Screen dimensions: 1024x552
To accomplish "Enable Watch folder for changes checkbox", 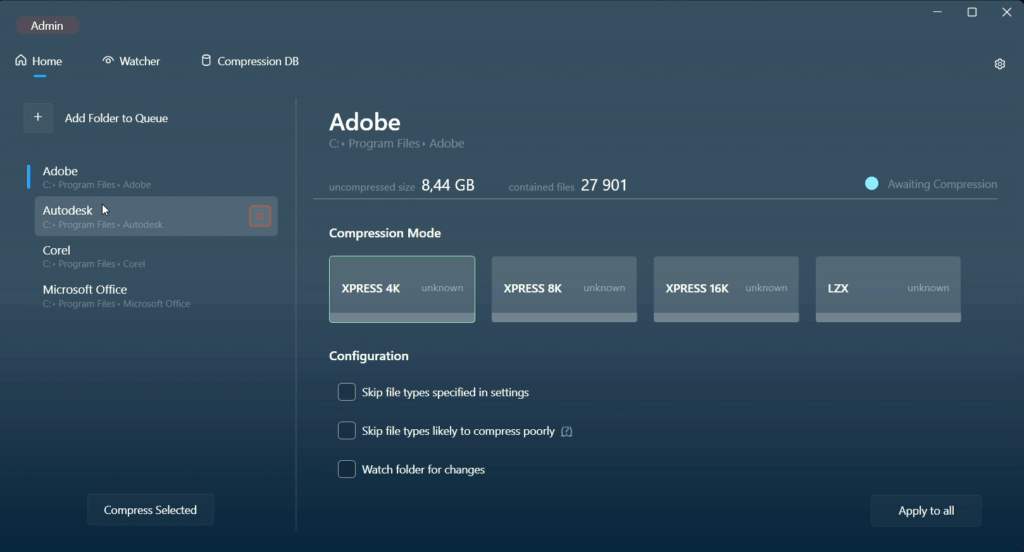I will click(347, 469).
